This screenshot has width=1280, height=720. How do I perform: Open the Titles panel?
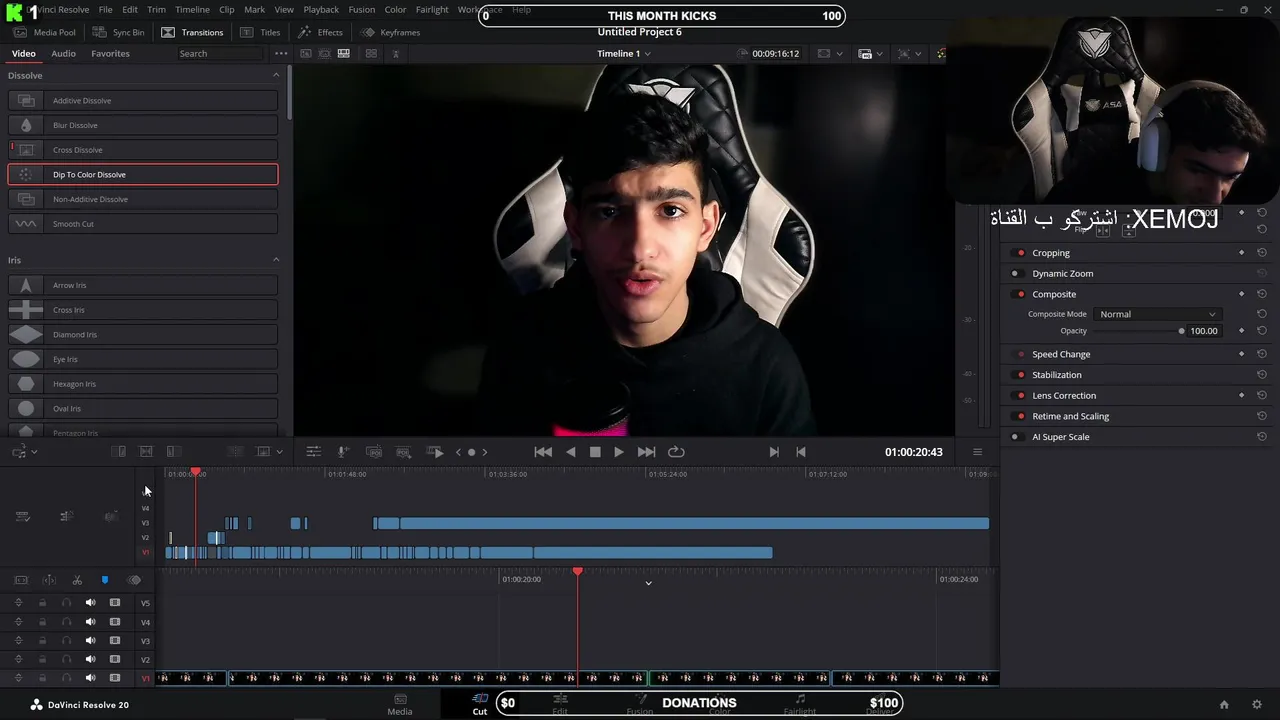click(x=260, y=32)
